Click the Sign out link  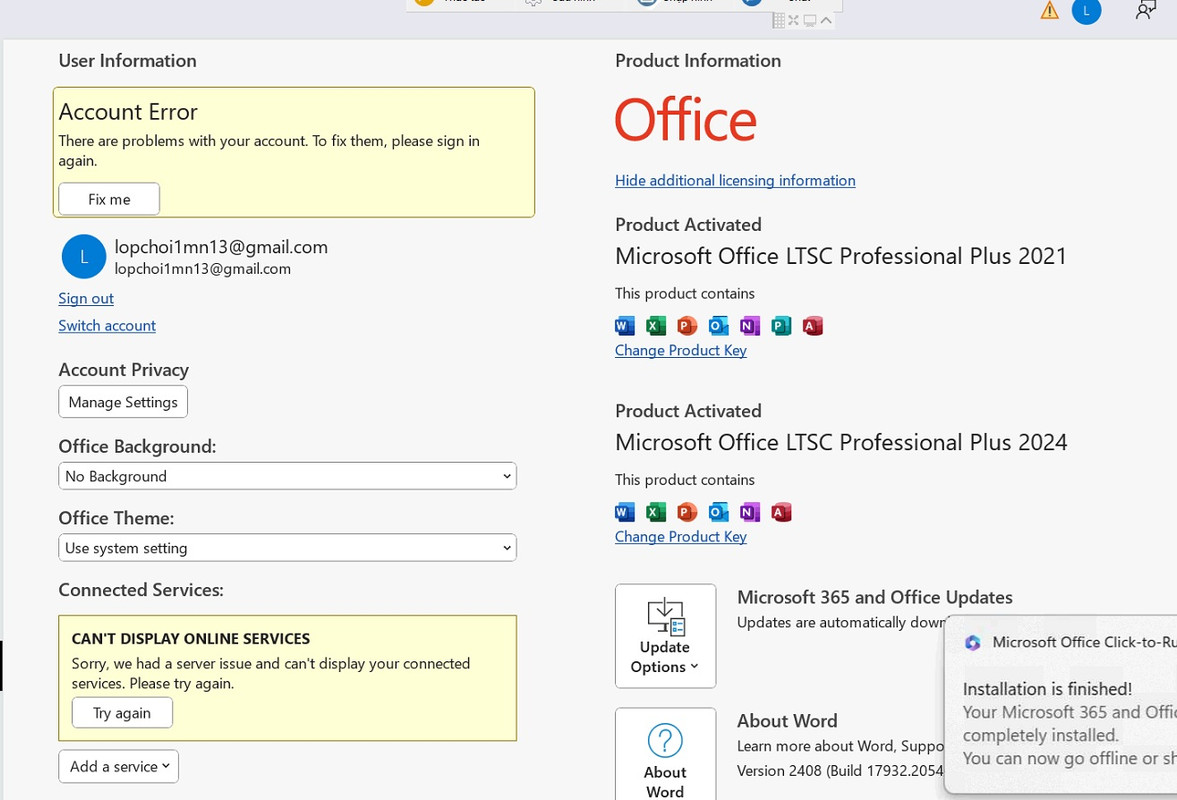[86, 298]
